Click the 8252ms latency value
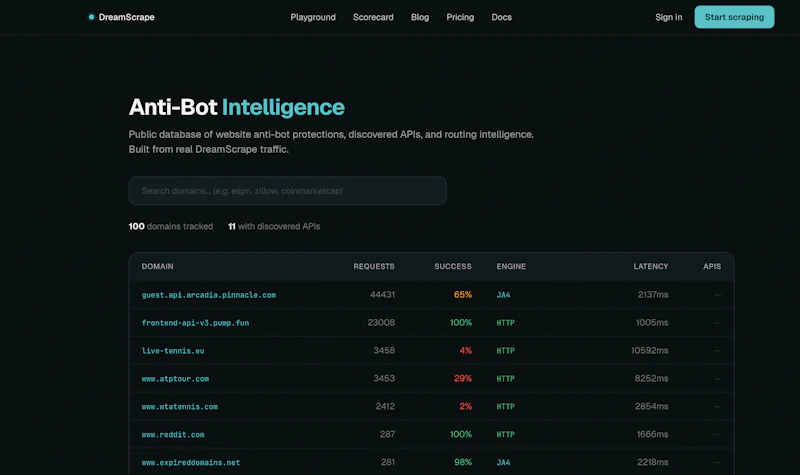The image size is (800, 475). pos(652,378)
